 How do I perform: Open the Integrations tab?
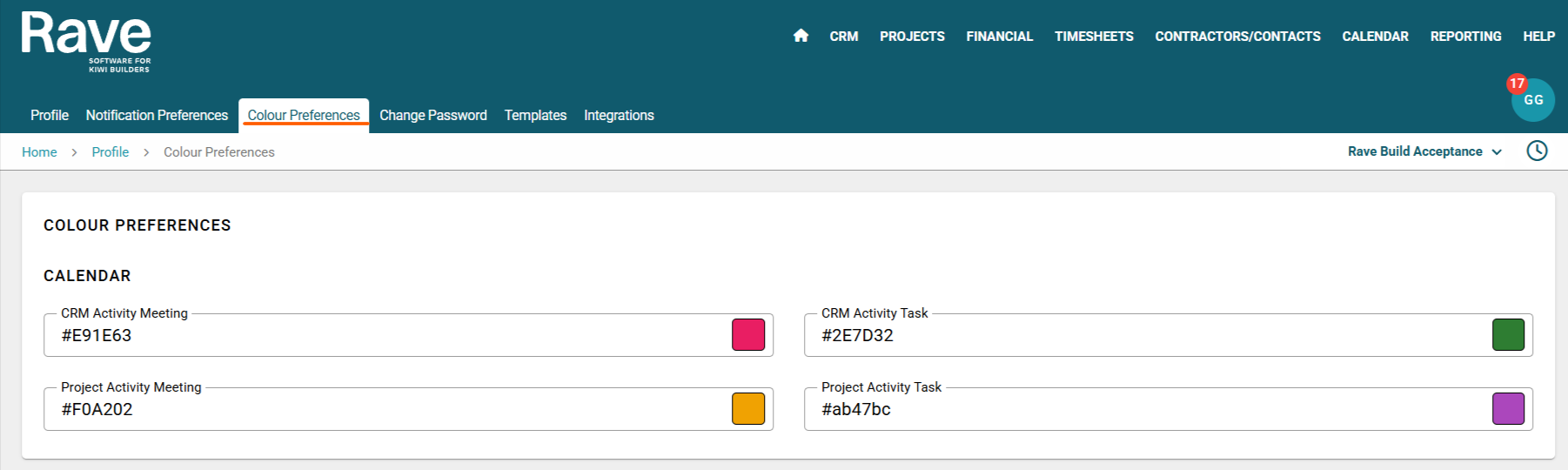pos(619,115)
